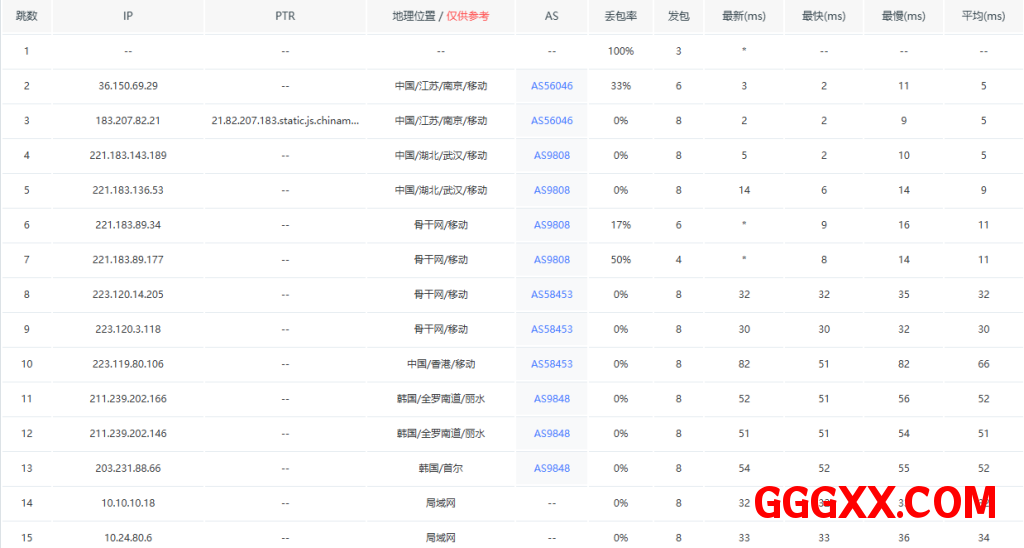
Task: Open AS58453 link for 223.120.14.205
Action: point(551,295)
